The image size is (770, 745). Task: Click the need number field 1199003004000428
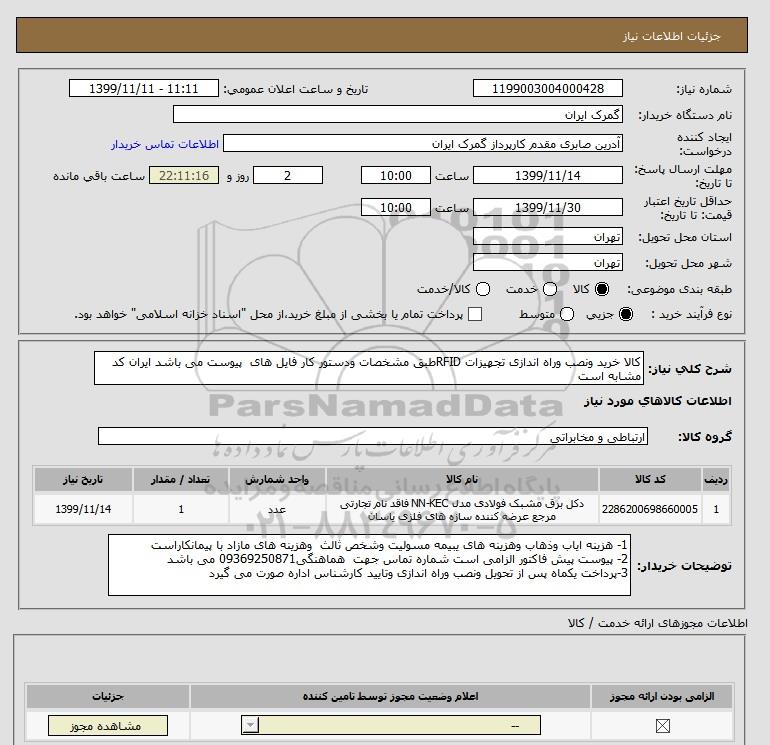click(x=548, y=88)
